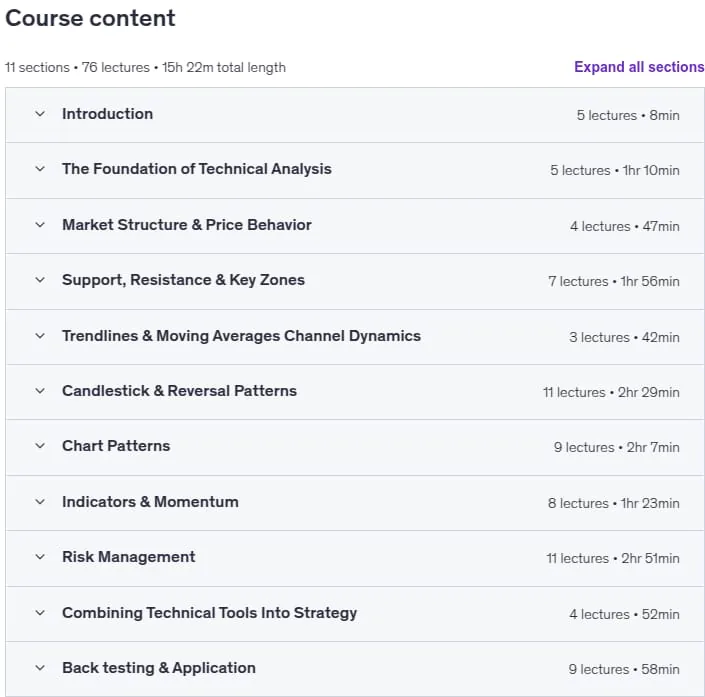Select Indicators & Momentum section heading
The height and width of the screenshot is (697, 705).
150,502
